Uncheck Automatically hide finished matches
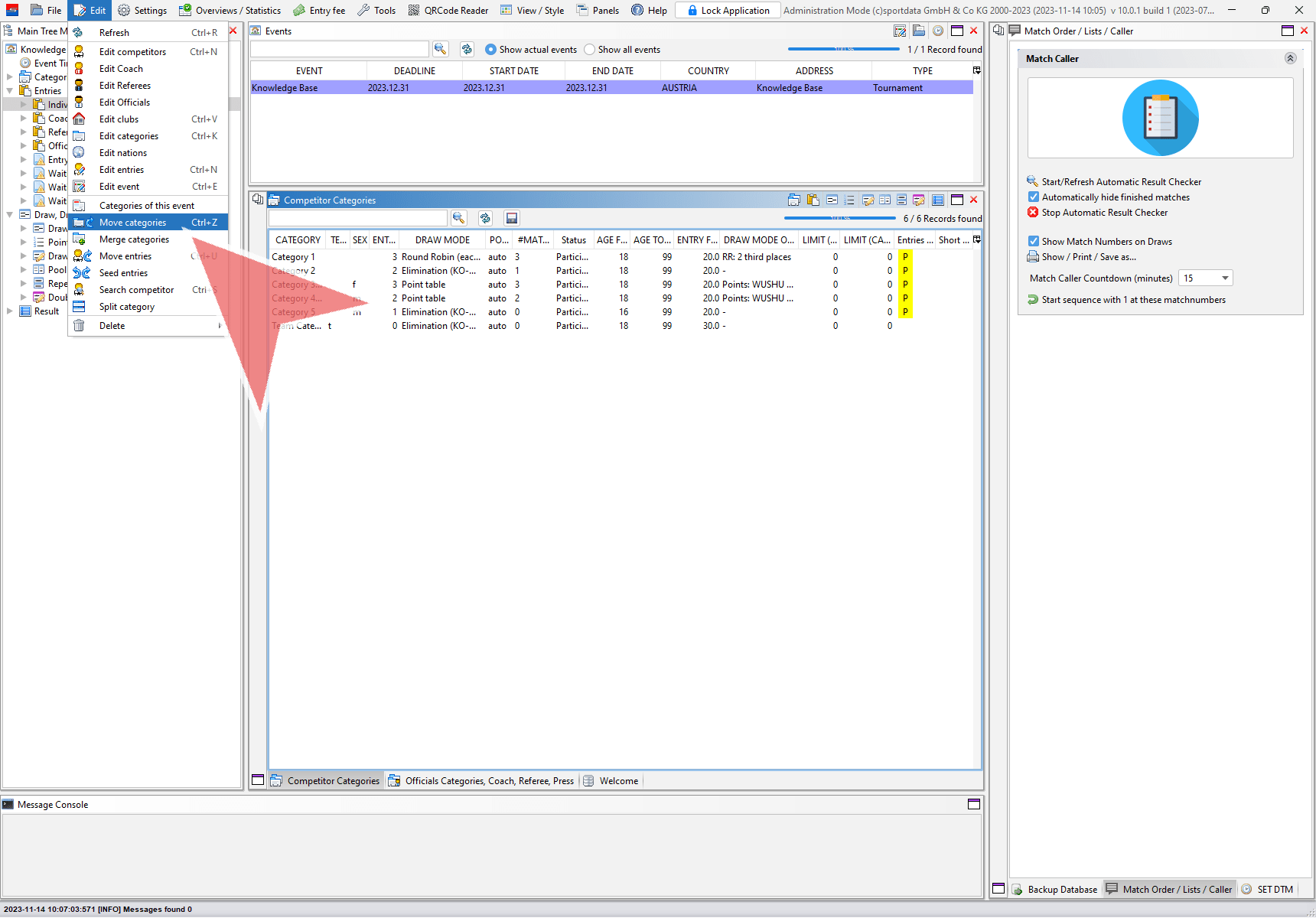Viewport: 1316px width, 918px height. point(1034,197)
